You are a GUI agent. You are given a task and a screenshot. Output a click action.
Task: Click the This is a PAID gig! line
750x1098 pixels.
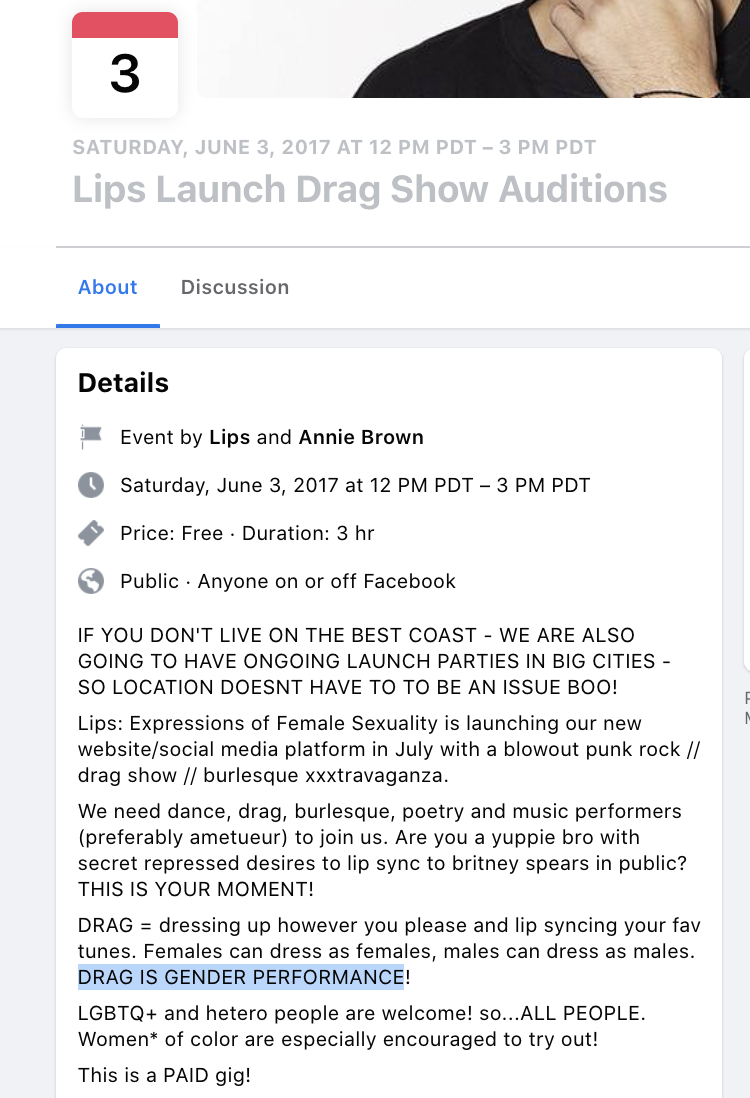pos(165,1075)
